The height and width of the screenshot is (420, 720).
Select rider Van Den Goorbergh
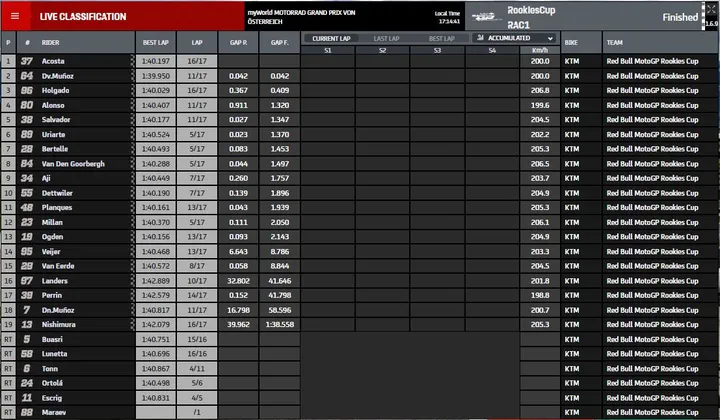click(x=73, y=164)
